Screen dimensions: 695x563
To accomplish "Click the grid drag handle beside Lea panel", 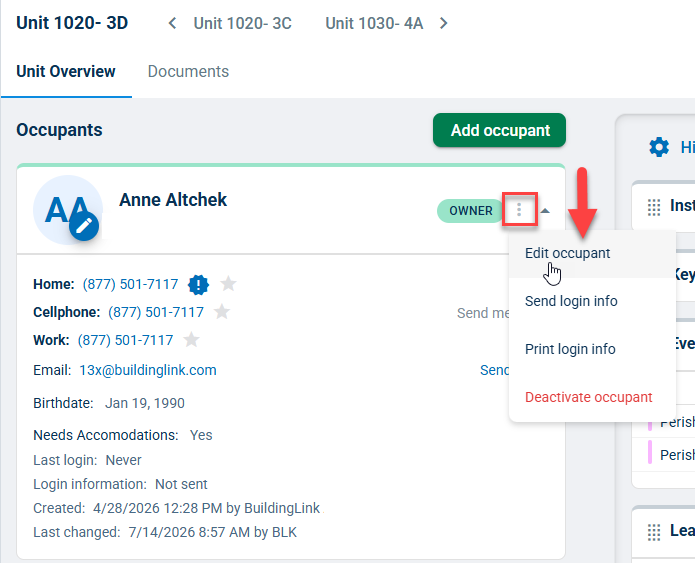I will click(654, 532).
